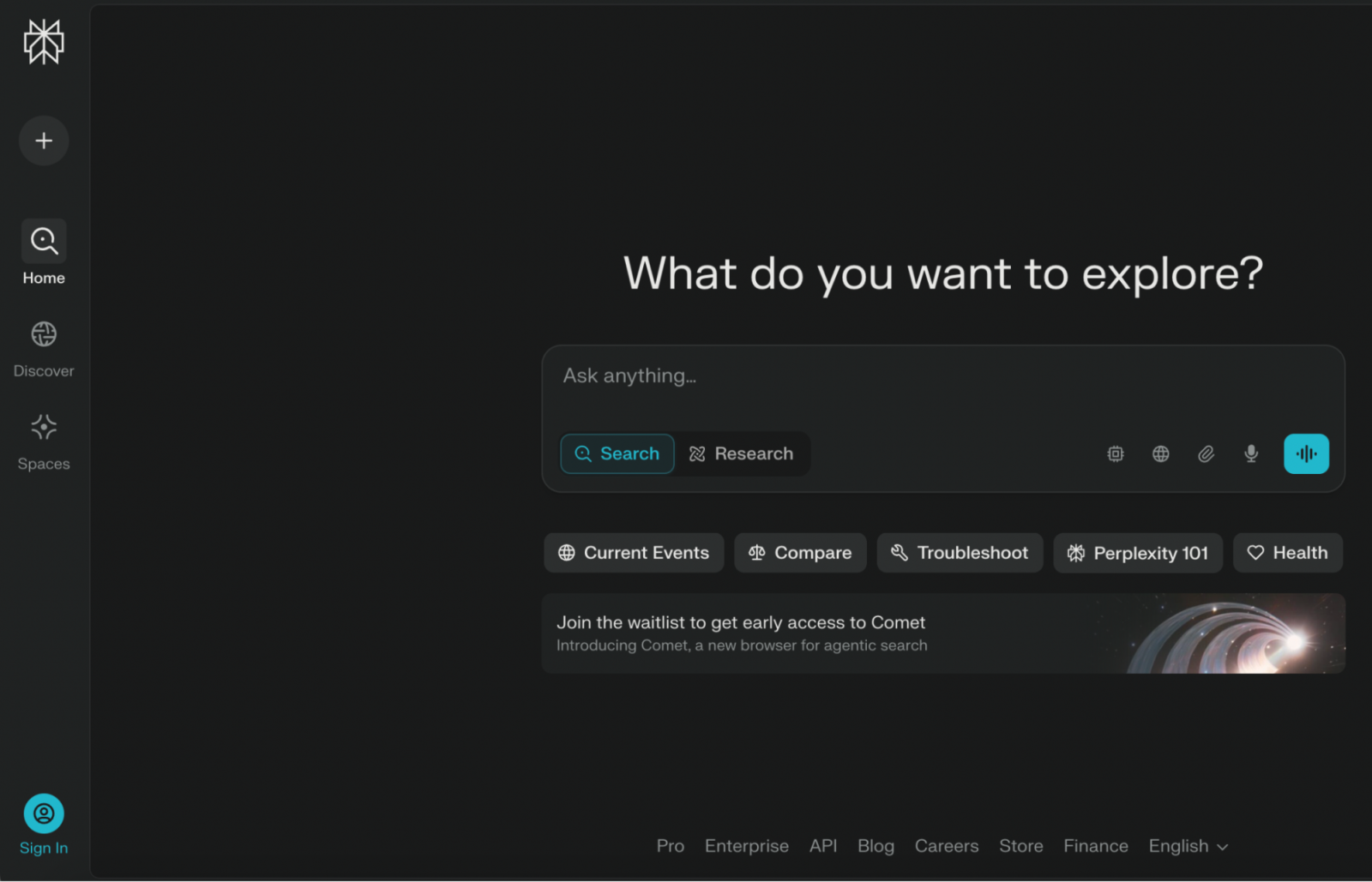Select Search mode
This screenshot has width=1372, height=882.
[x=617, y=454]
